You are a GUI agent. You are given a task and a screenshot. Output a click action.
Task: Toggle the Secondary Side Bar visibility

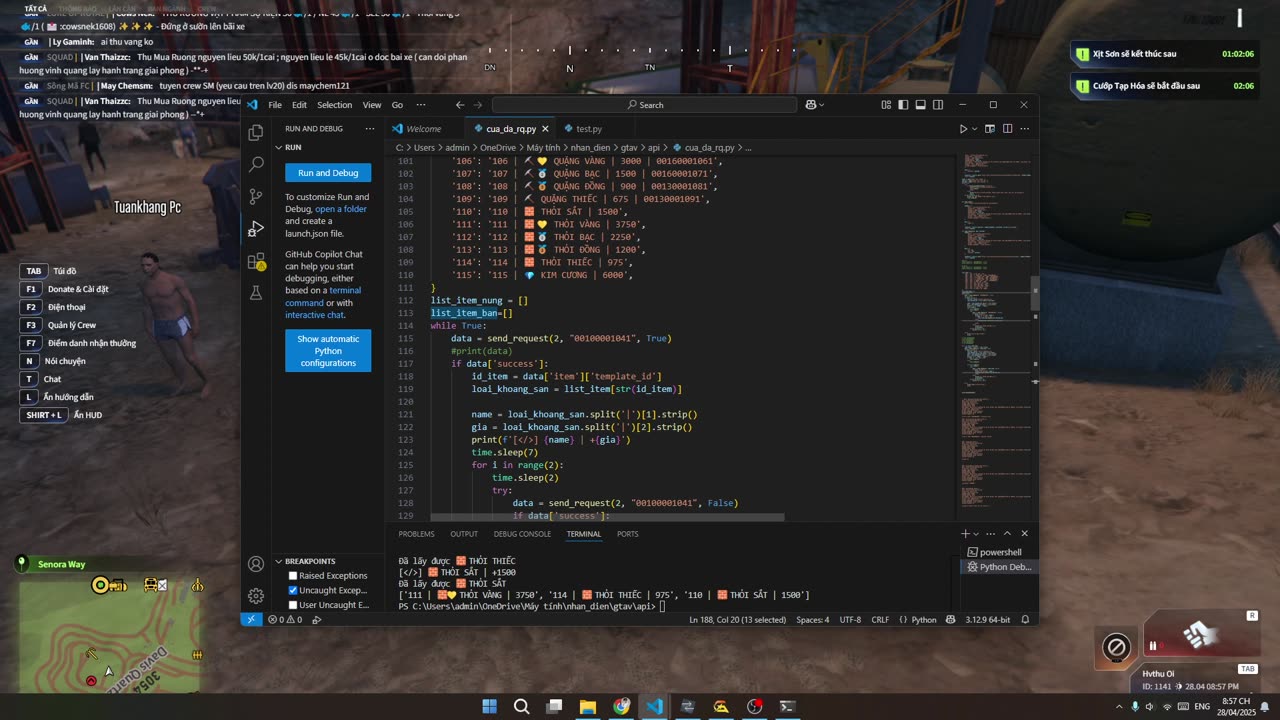[x=938, y=105]
